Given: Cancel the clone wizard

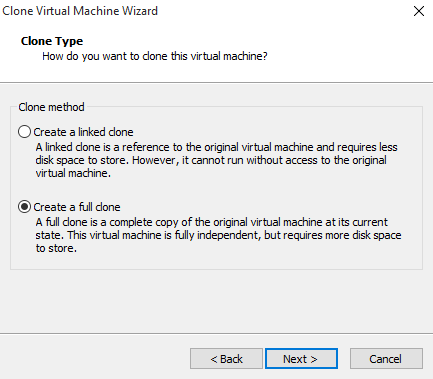Looking at the screenshot, I should (386, 359).
